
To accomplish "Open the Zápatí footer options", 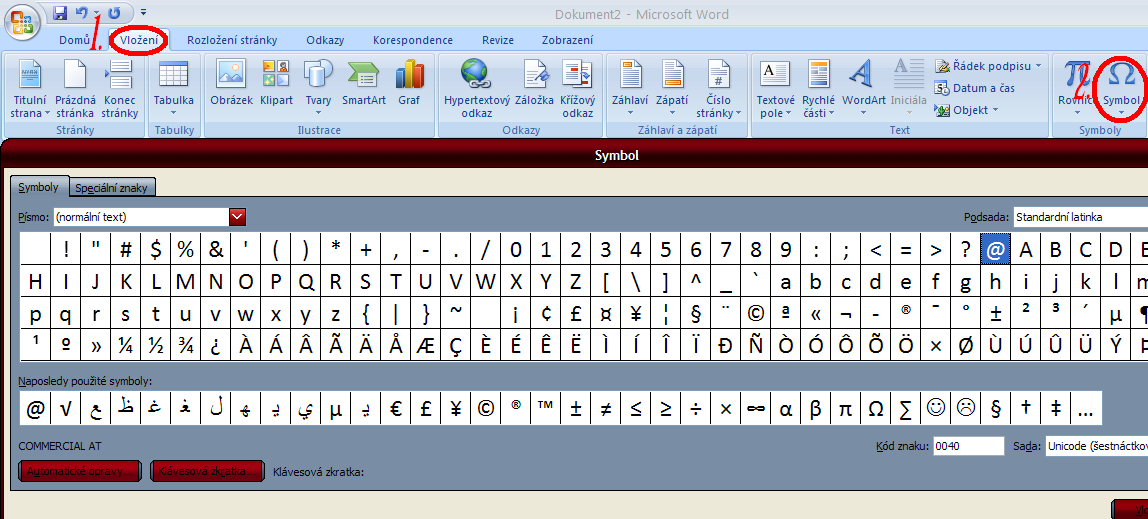I will pos(671,89).
